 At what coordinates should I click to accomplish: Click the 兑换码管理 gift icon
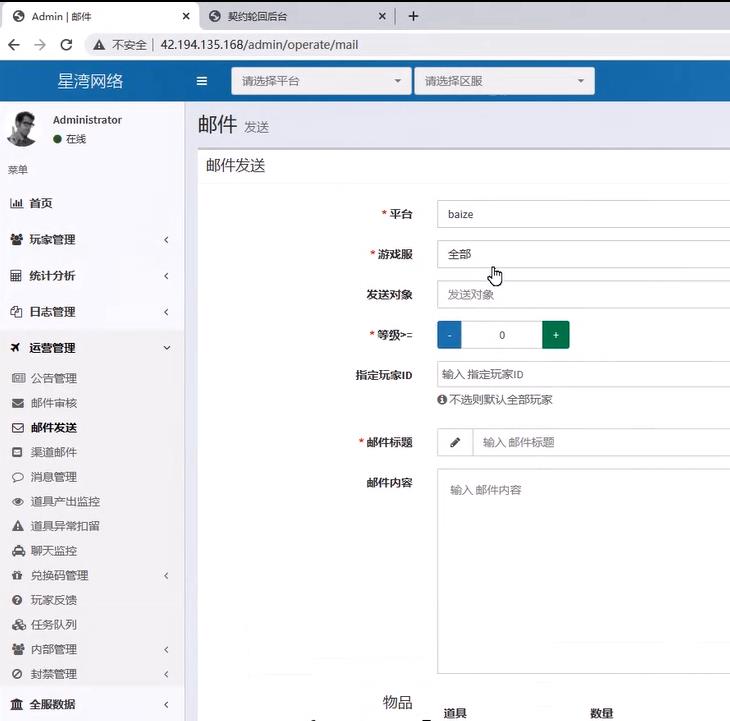(17, 575)
